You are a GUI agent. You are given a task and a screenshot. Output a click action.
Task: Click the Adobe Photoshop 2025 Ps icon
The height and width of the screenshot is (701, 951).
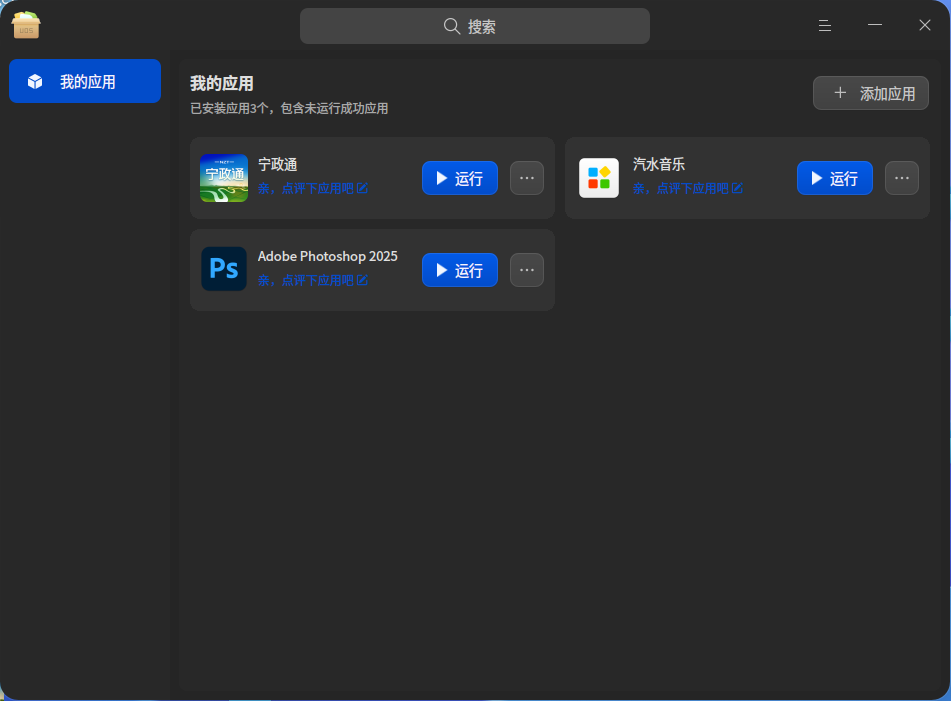[224, 269]
